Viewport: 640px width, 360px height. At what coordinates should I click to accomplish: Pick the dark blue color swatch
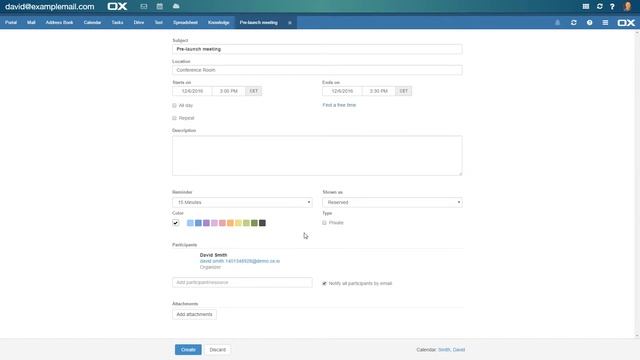pos(198,223)
